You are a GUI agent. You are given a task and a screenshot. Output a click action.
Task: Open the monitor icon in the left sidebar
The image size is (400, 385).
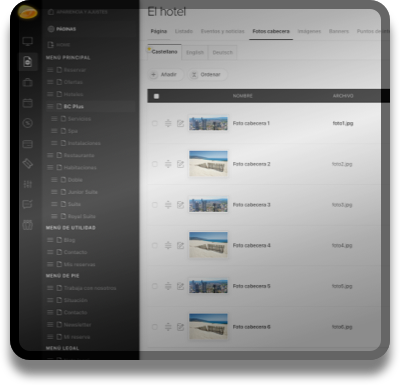click(x=28, y=41)
